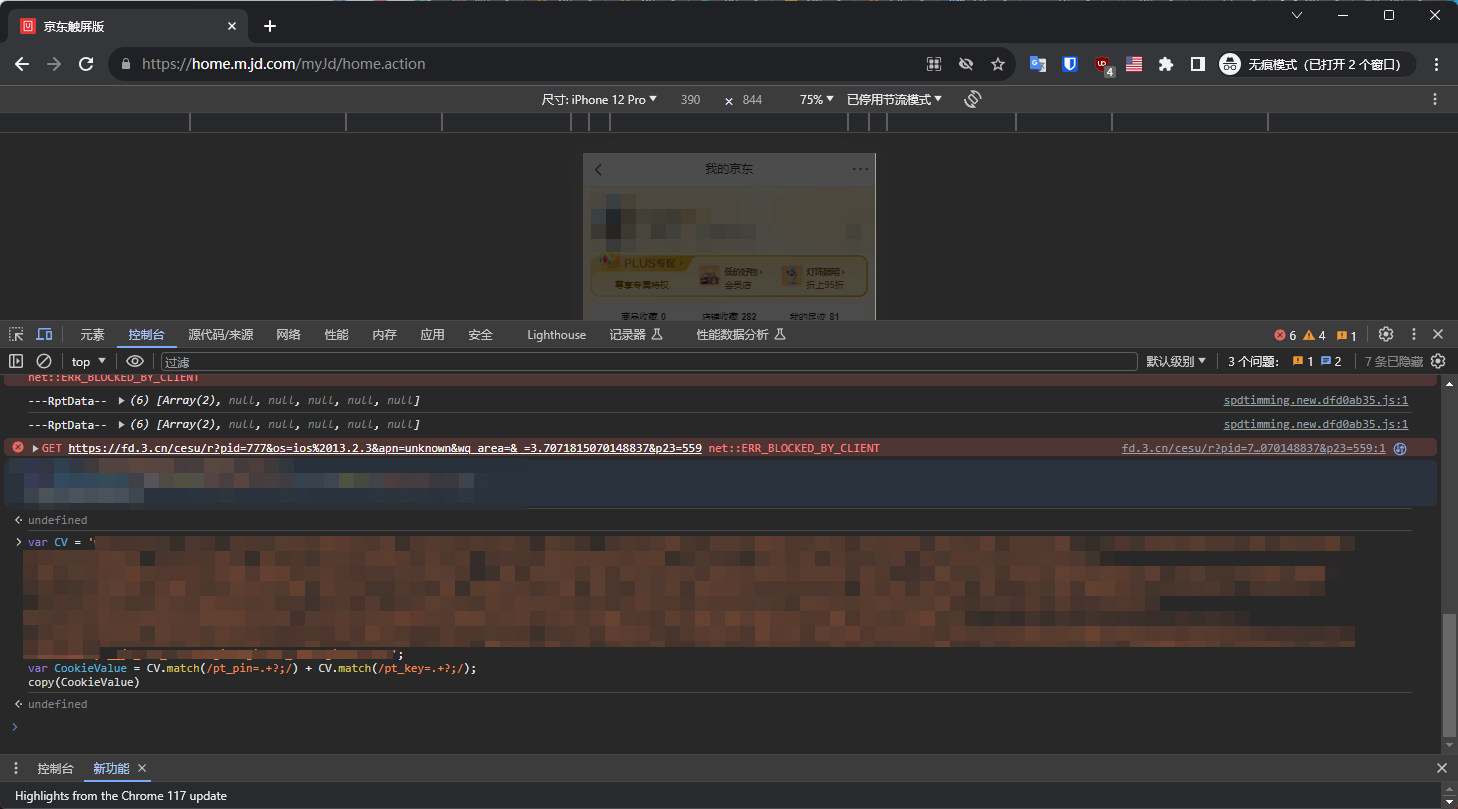The height and width of the screenshot is (809, 1458).
Task: Open DevTools settings gear icon
Action: tap(1385, 334)
